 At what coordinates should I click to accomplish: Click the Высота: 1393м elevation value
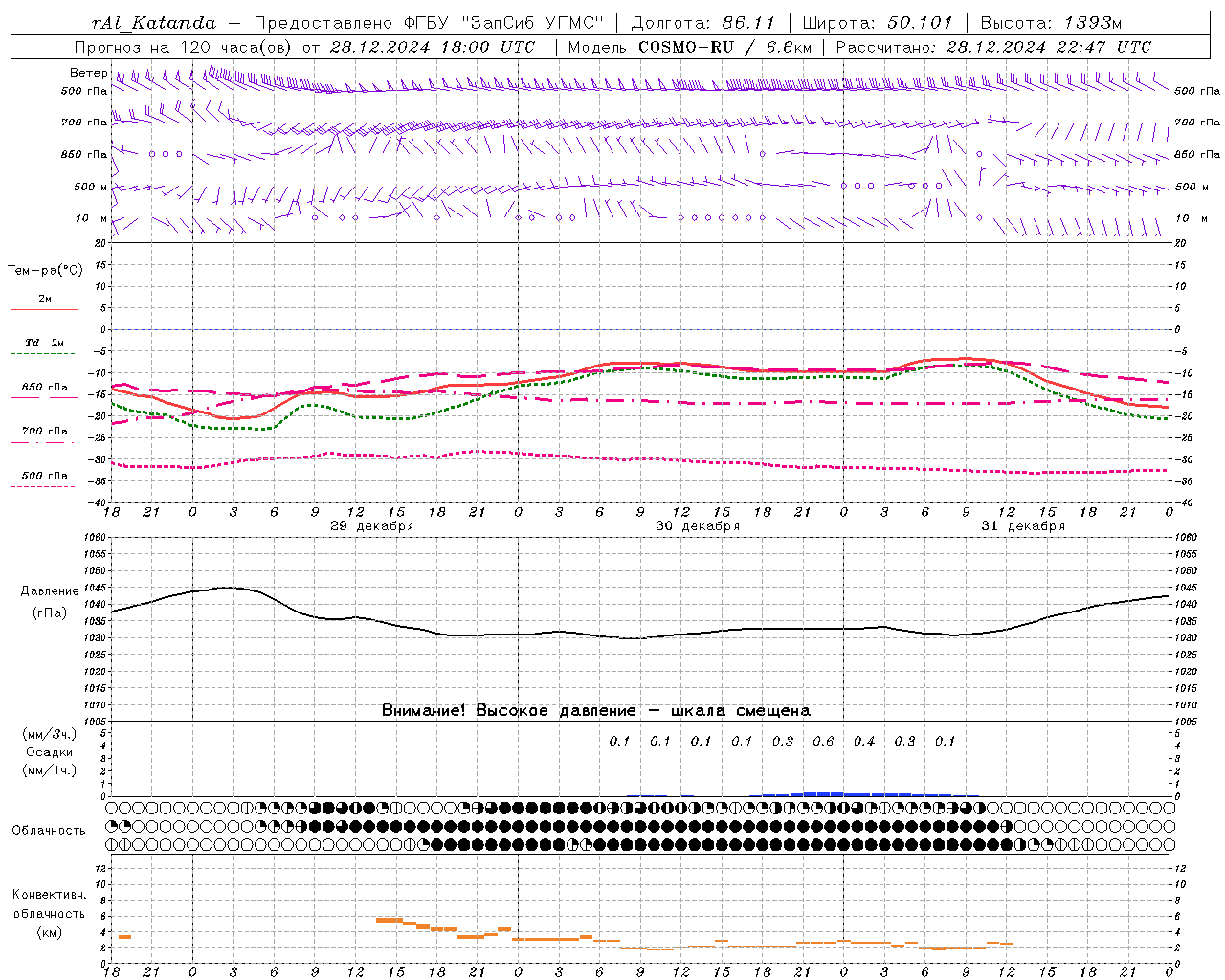coord(1051,23)
